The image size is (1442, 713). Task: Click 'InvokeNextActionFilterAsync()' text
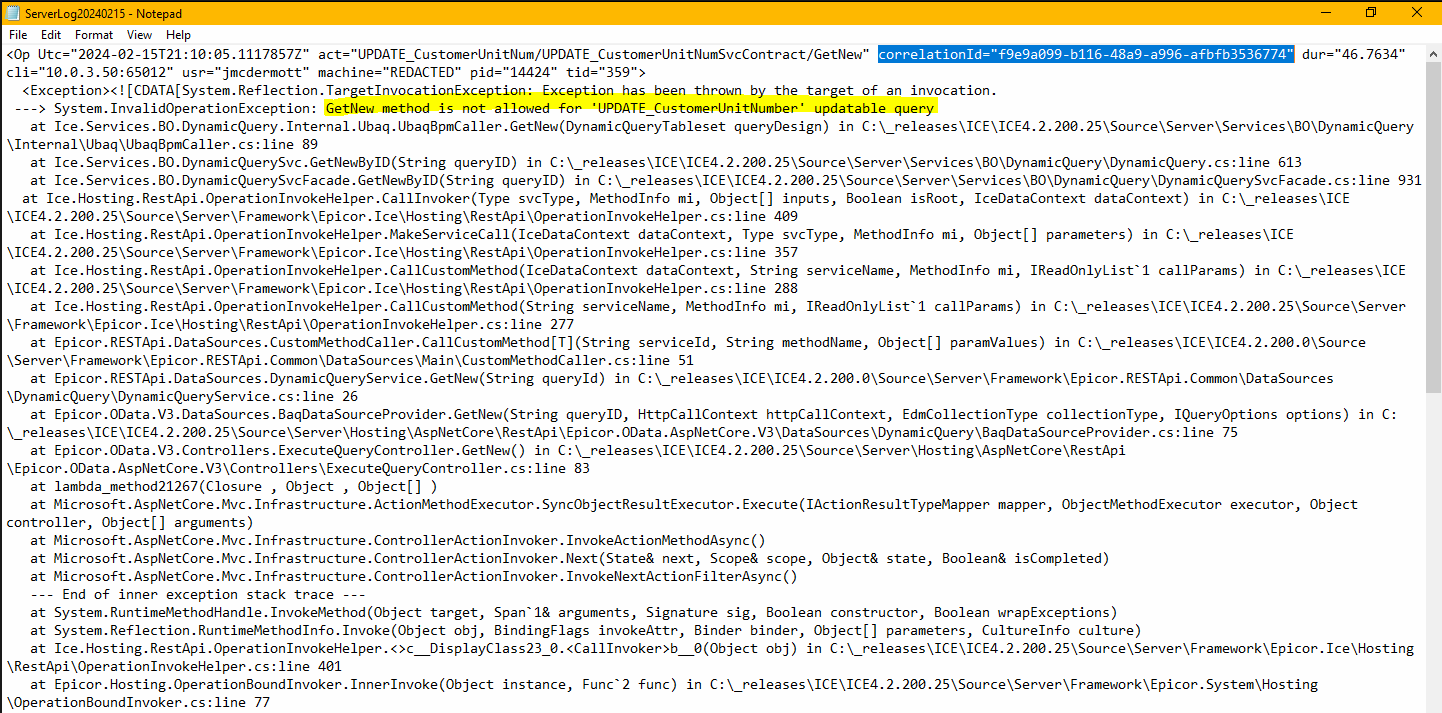[x=682, y=576]
